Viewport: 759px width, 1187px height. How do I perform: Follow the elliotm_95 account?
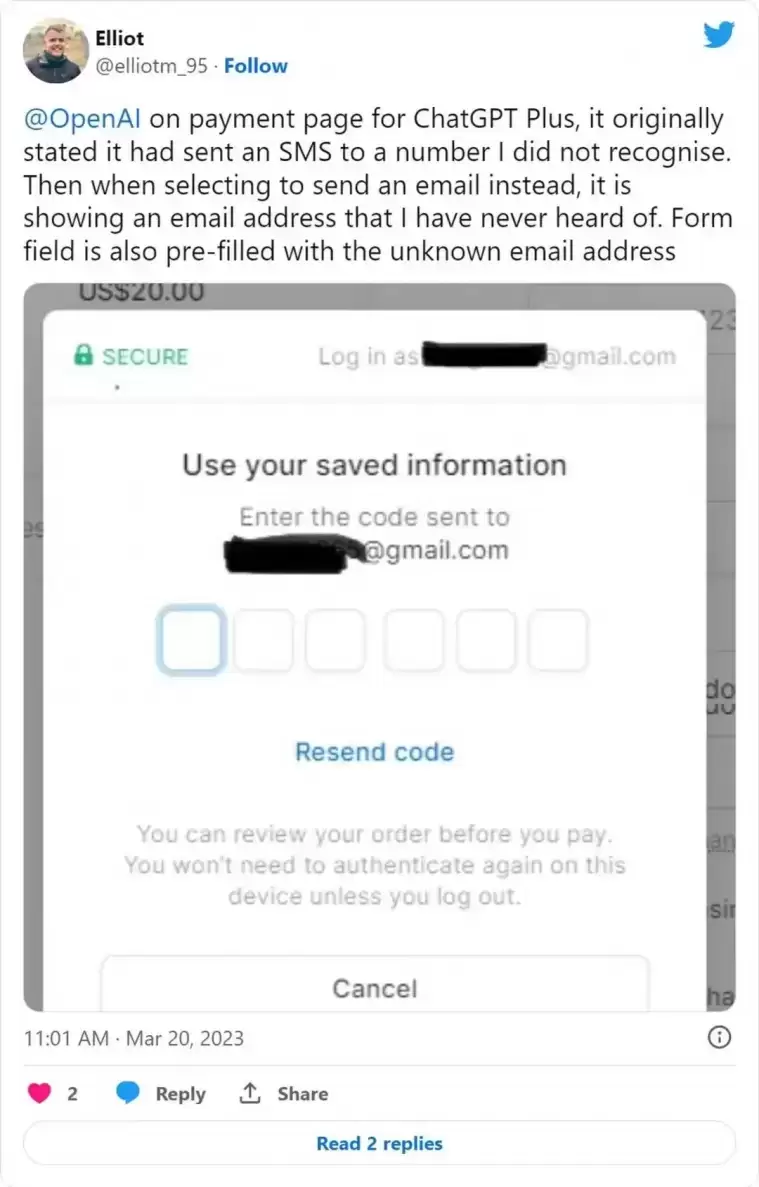click(x=256, y=66)
